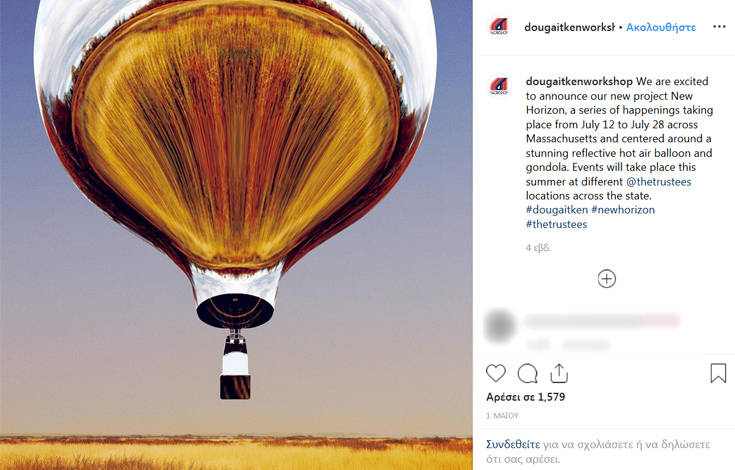Click the caption's dougaitkenworkshop avatar
This screenshot has width=735, height=470.
499,87
